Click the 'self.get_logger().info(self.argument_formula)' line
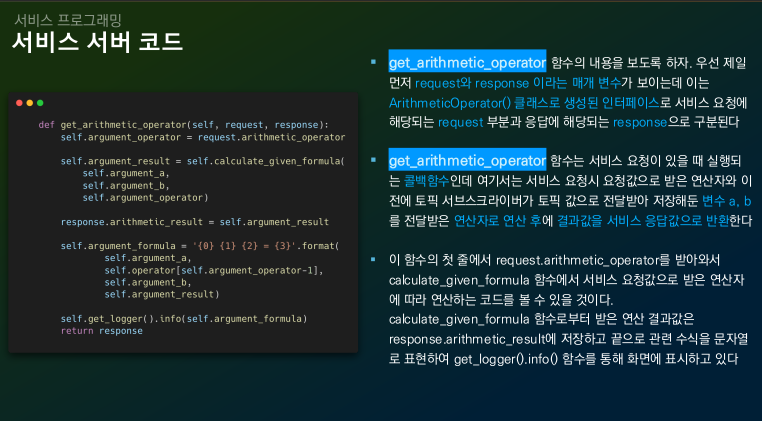The image size is (762, 421). pyautogui.click(x=184, y=319)
